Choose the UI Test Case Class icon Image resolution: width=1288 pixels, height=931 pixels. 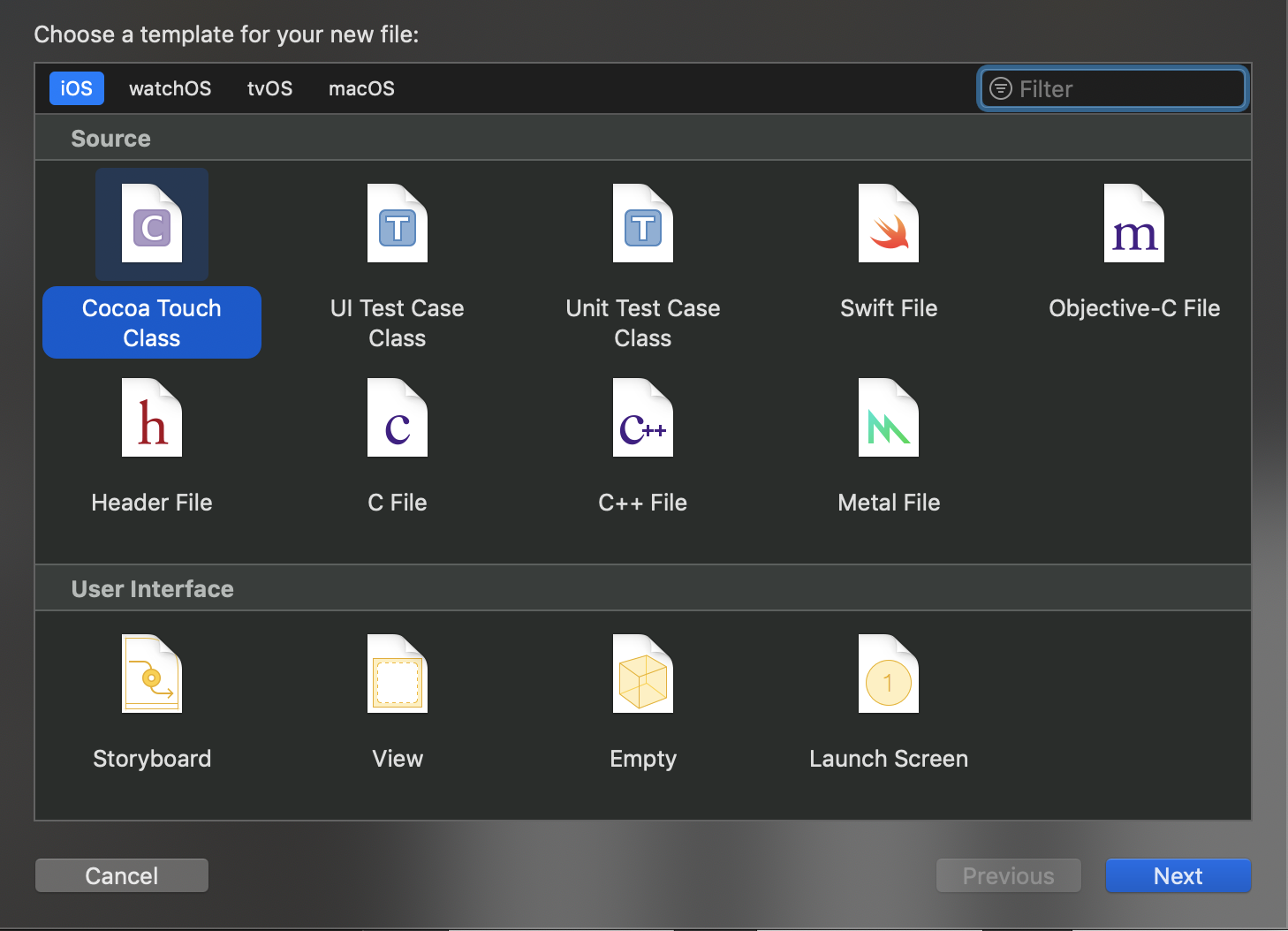coord(398,223)
